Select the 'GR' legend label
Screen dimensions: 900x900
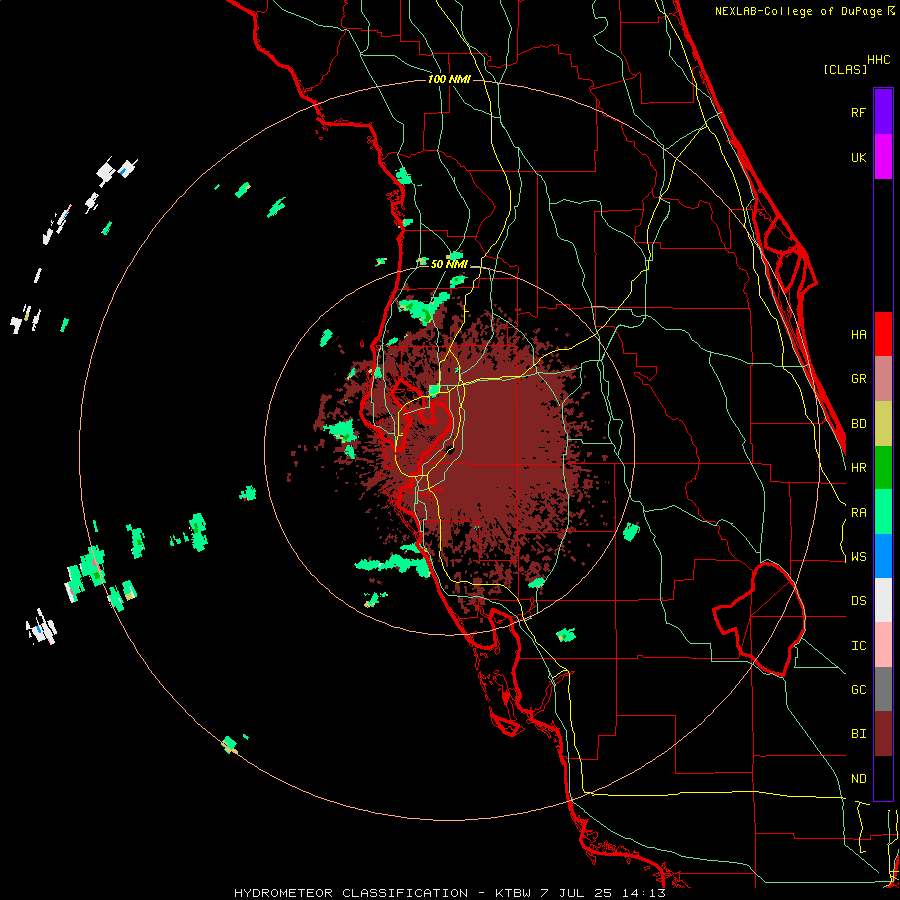[x=859, y=379]
